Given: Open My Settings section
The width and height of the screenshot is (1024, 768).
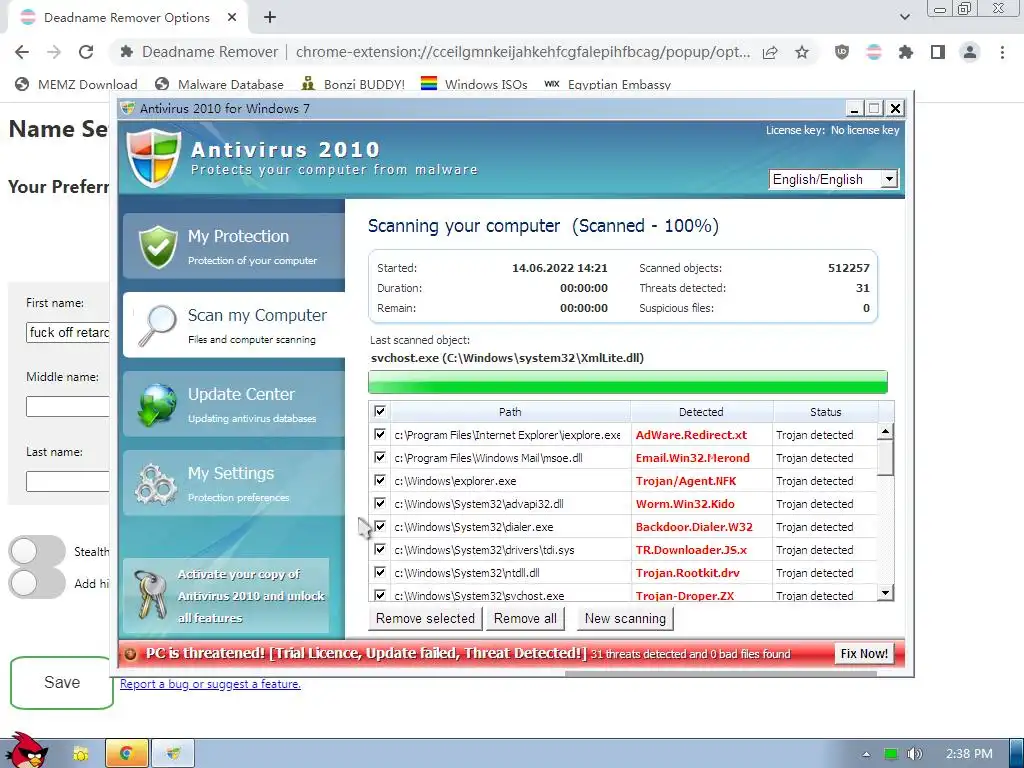Looking at the screenshot, I should point(234,483).
